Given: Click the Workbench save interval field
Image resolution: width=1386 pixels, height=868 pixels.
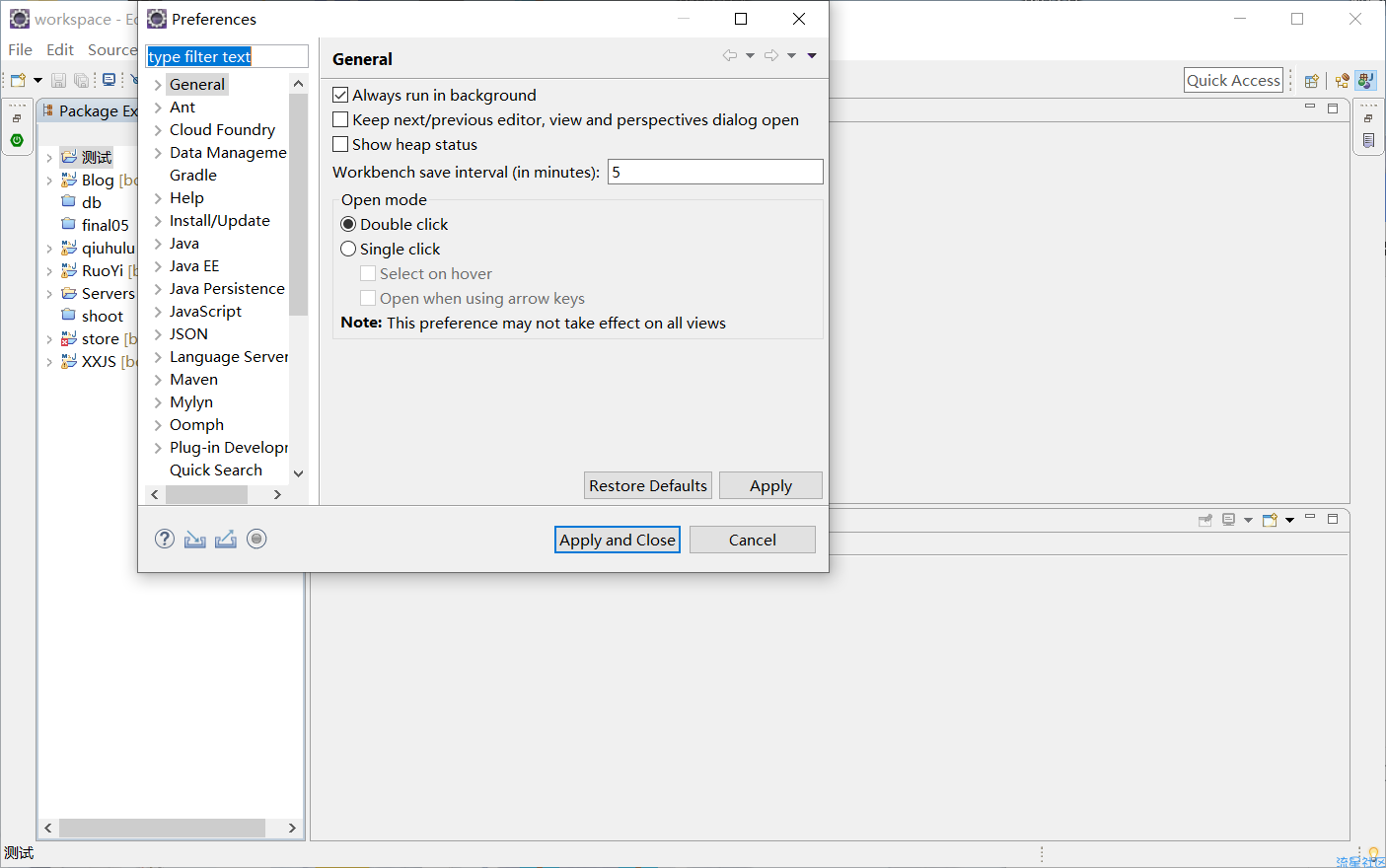Looking at the screenshot, I should [x=715, y=172].
